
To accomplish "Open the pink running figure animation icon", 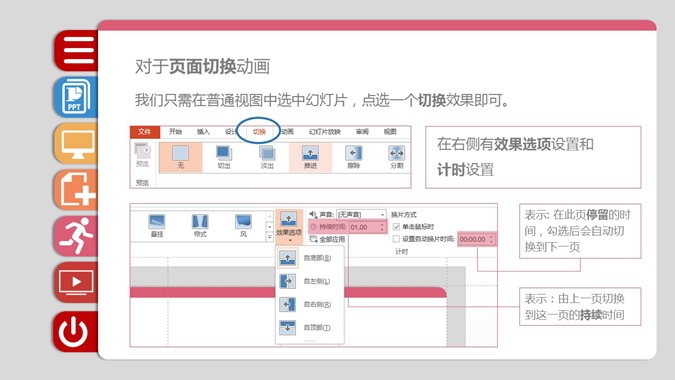I will point(77,236).
